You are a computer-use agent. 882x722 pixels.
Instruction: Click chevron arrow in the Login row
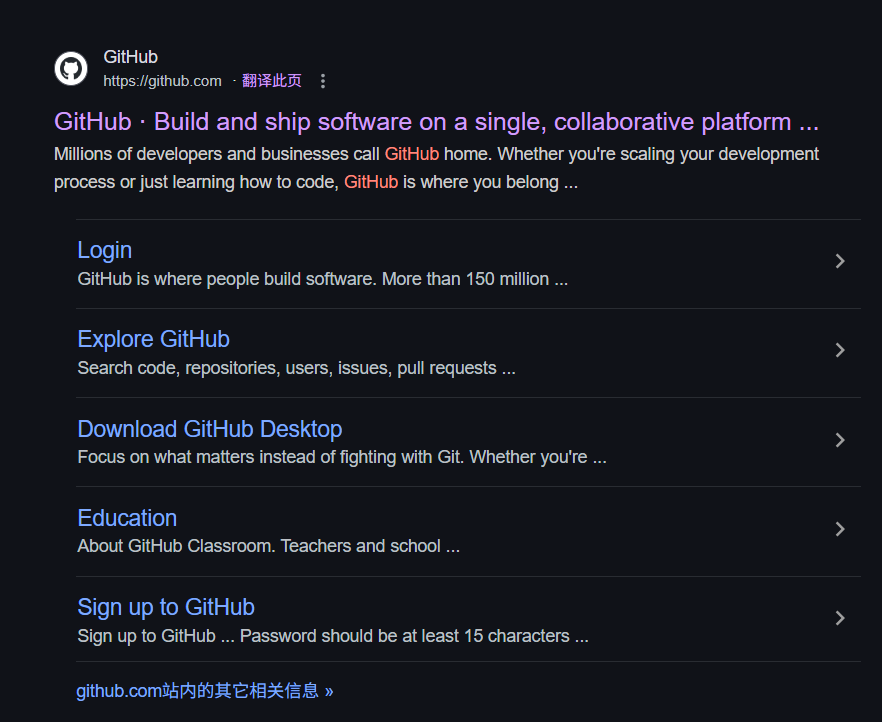[x=840, y=261]
